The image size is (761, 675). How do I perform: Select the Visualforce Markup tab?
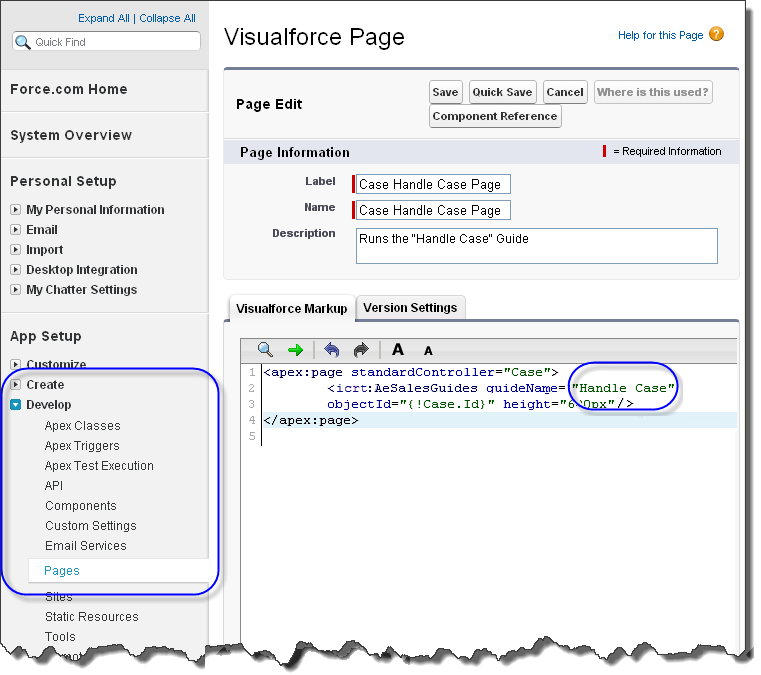coord(292,309)
